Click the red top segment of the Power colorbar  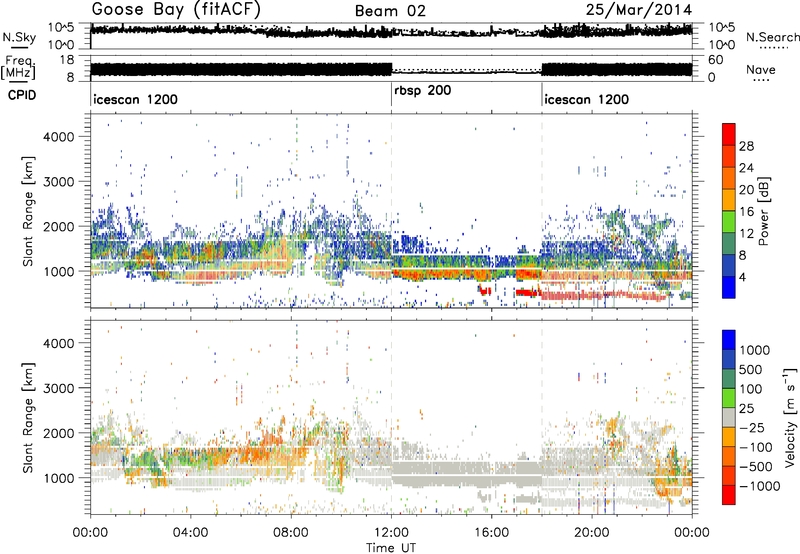pos(729,134)
